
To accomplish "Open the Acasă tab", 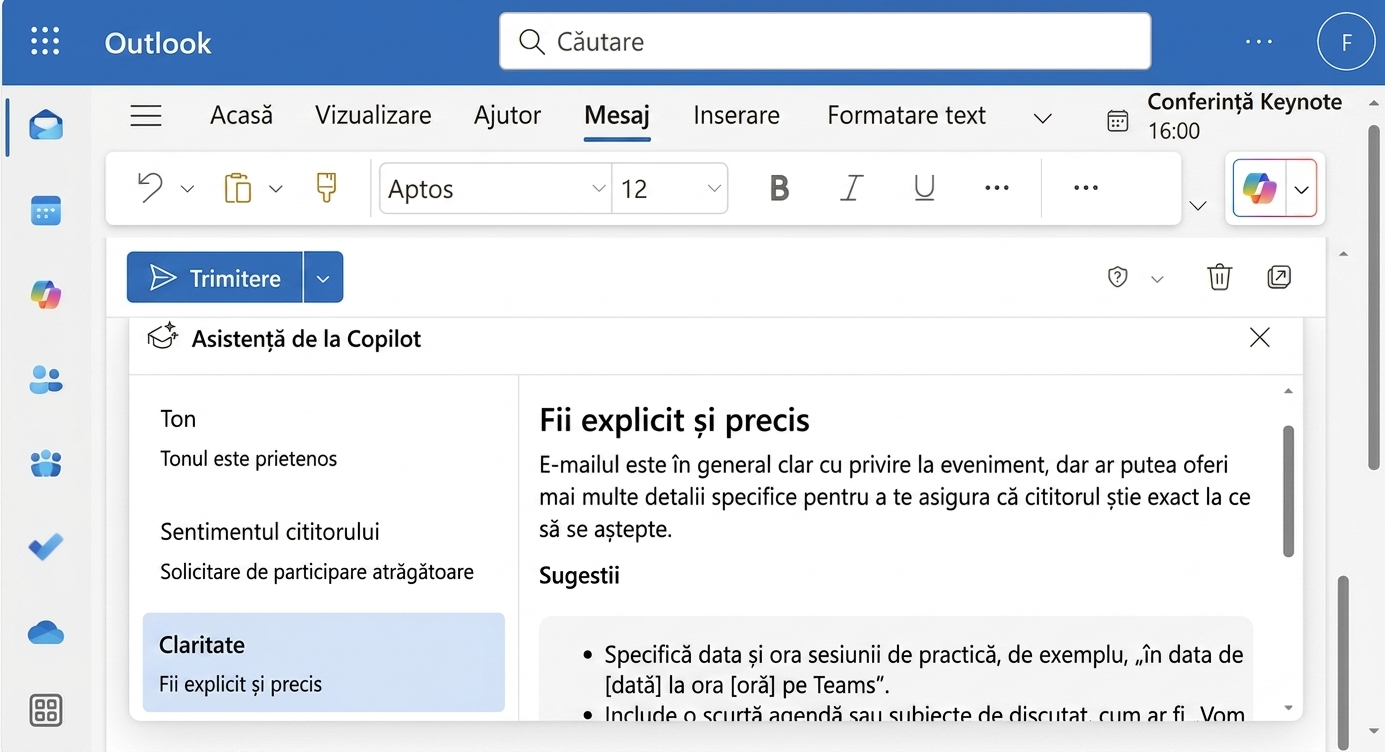I will (x=241, y=116).
